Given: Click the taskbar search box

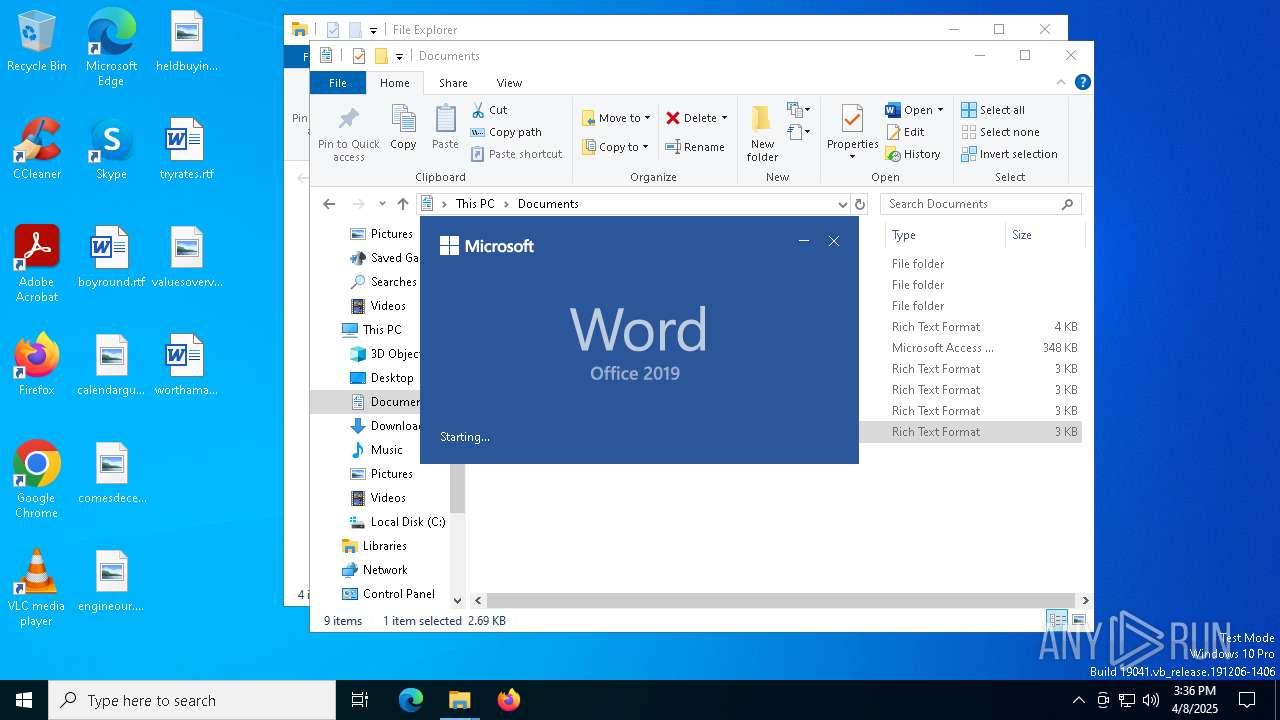Looking at the screenshot, I should tap(192, 700).
